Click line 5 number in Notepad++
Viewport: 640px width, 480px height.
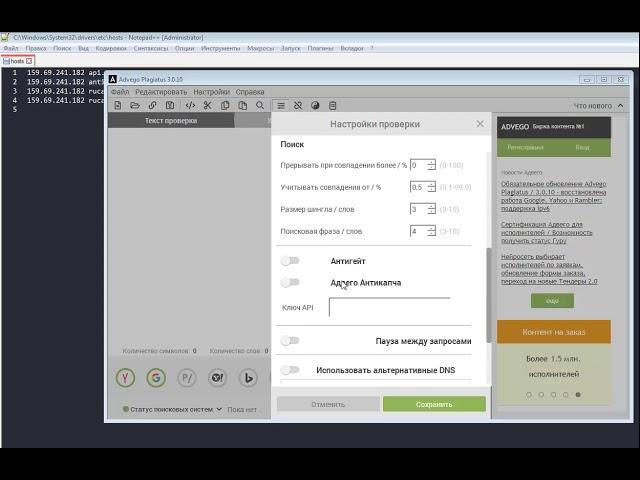15,109
